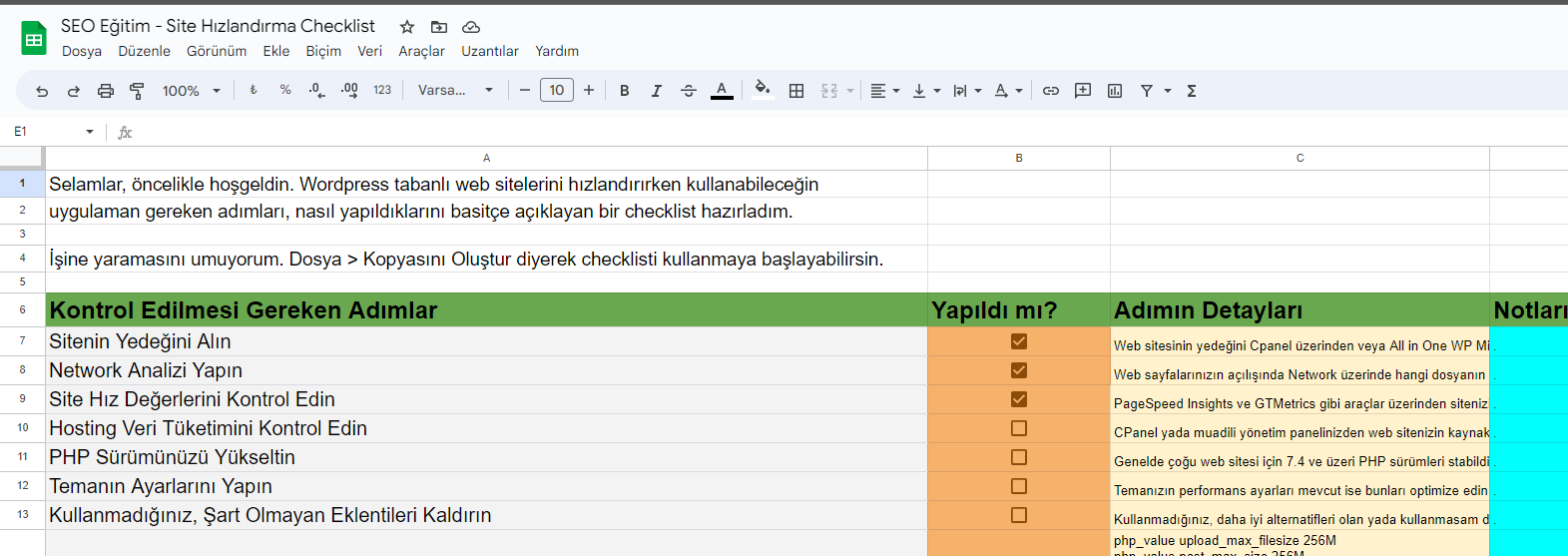Open fill color picker
The image size is (1568, 556).
pyautogui.click(x=763, y=90)
